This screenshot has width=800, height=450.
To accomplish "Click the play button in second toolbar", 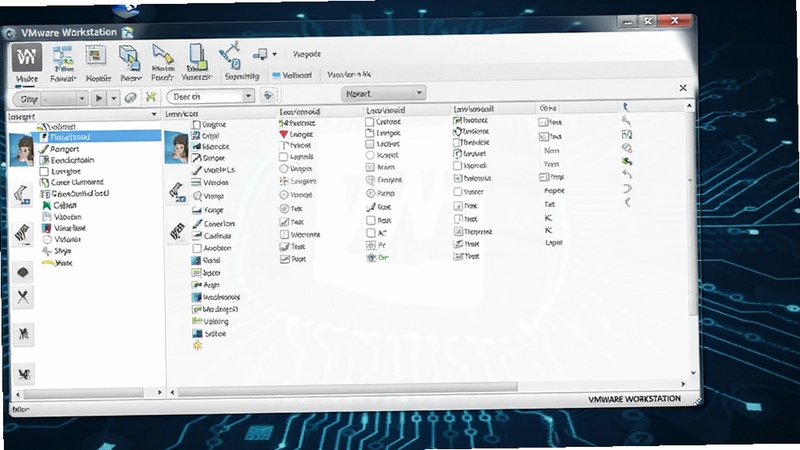I will [99, 98].
